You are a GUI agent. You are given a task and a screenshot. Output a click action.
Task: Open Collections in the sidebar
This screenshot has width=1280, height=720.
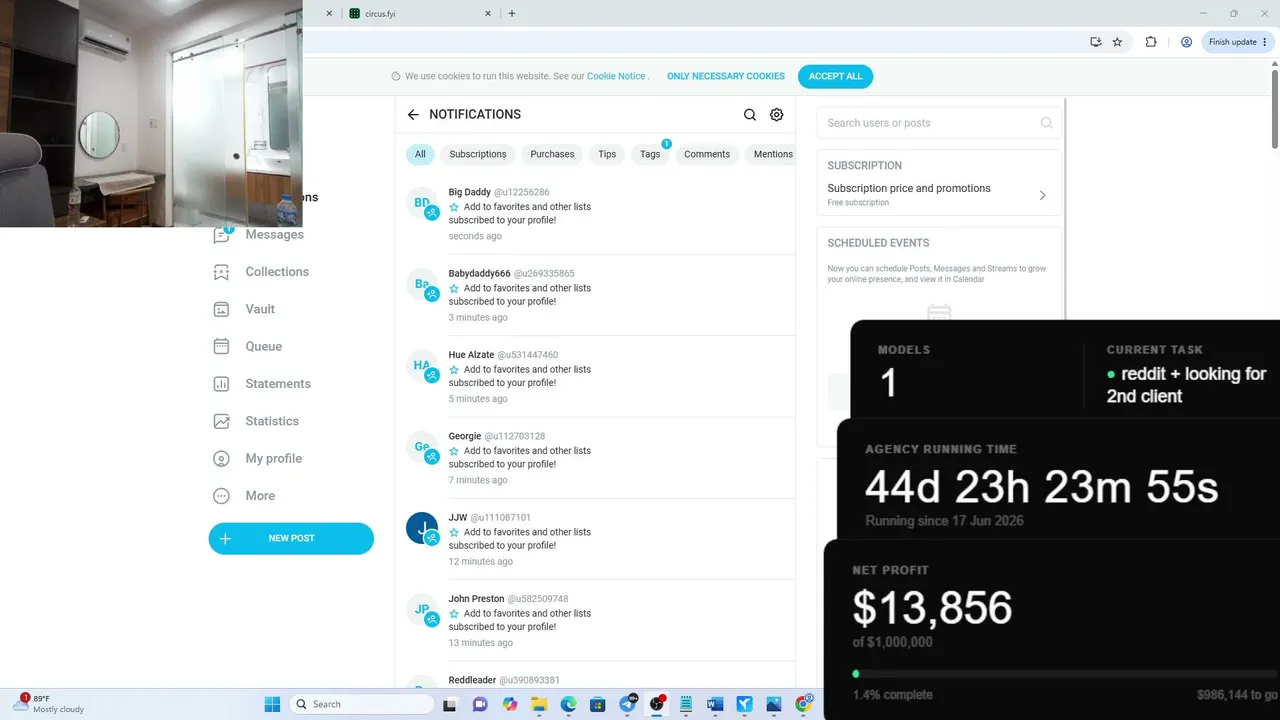click(277, 272)
